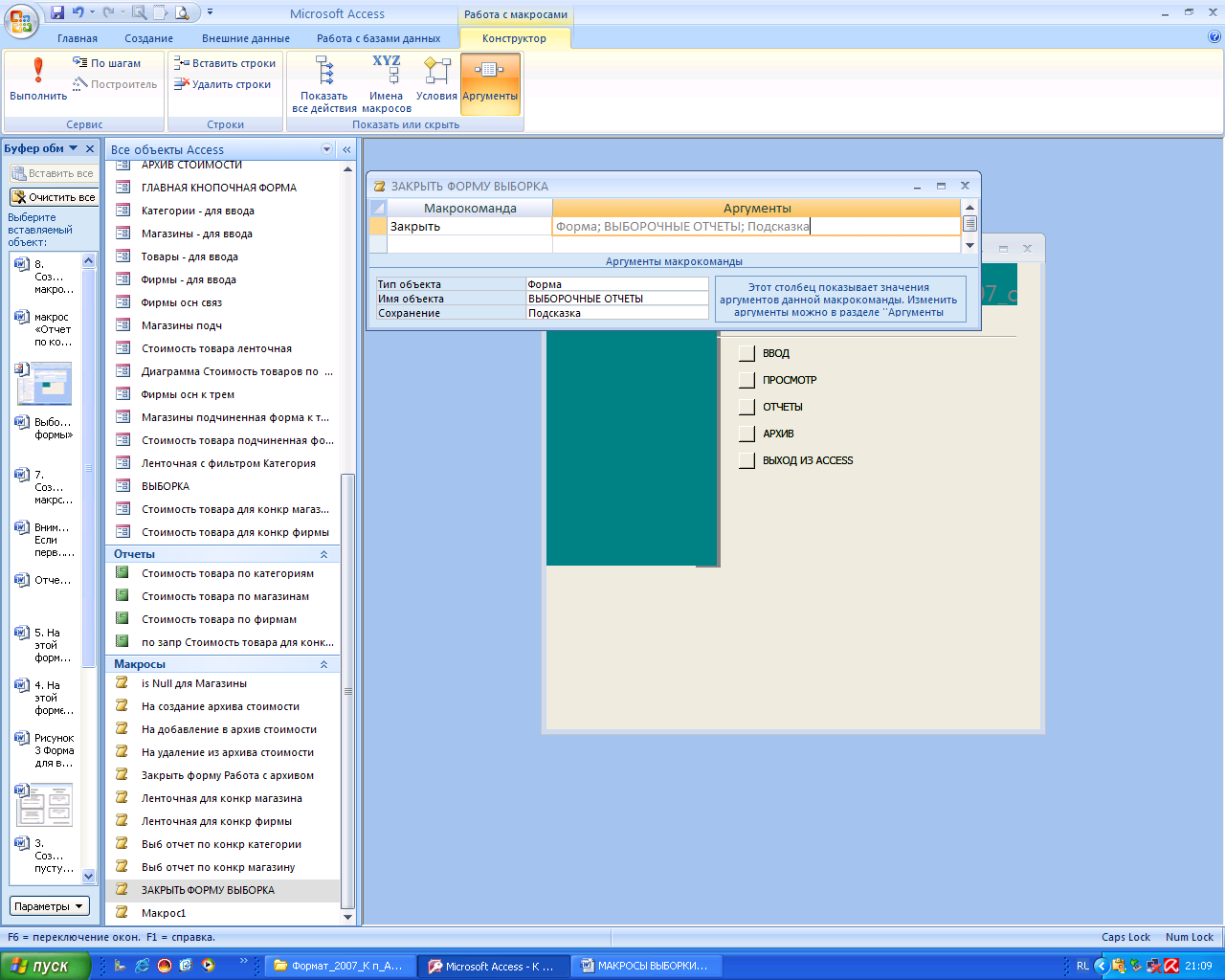This screenshot has width=1225, height=980.
Task: Open Customize Quick Access Toolbar arrow
Action: point(210,12)
